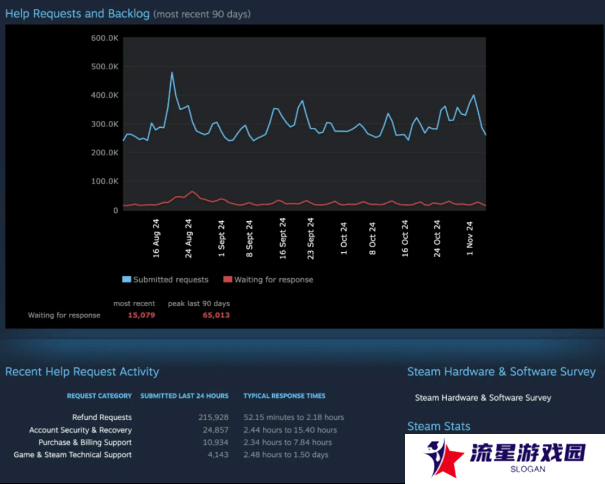Click the 300.0K y-axis label
The height and width of the screenshot is (484, 605).
coord(105,124)
